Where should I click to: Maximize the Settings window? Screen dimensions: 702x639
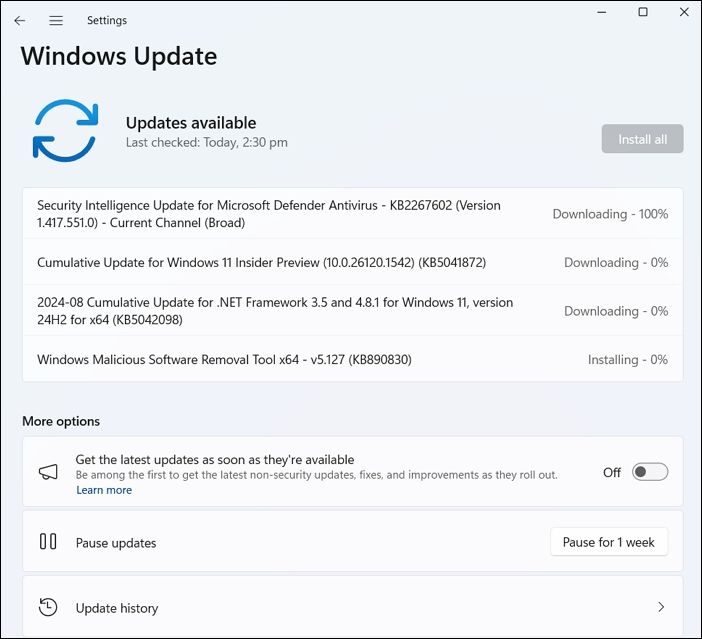(x=643, y=12)
